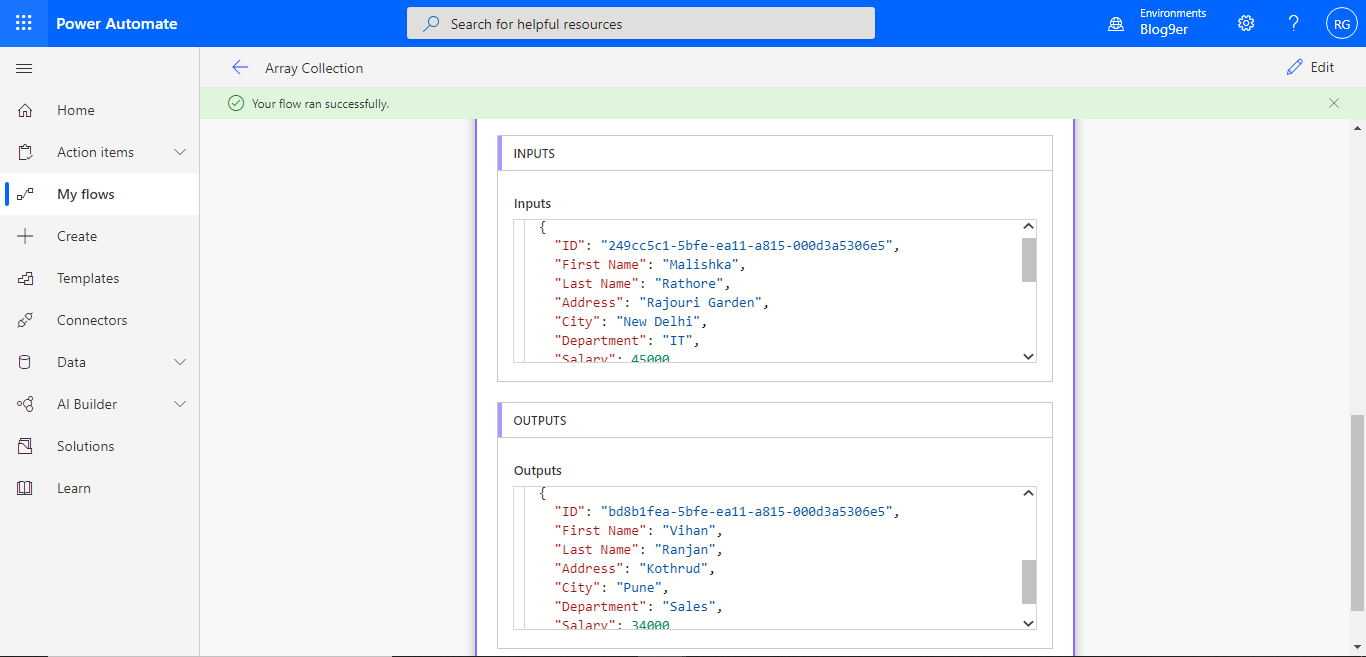Screen dimensions: 1366x657
Task: Switch environments via Blog9er selector
Action: click(x=1160, y=22)
